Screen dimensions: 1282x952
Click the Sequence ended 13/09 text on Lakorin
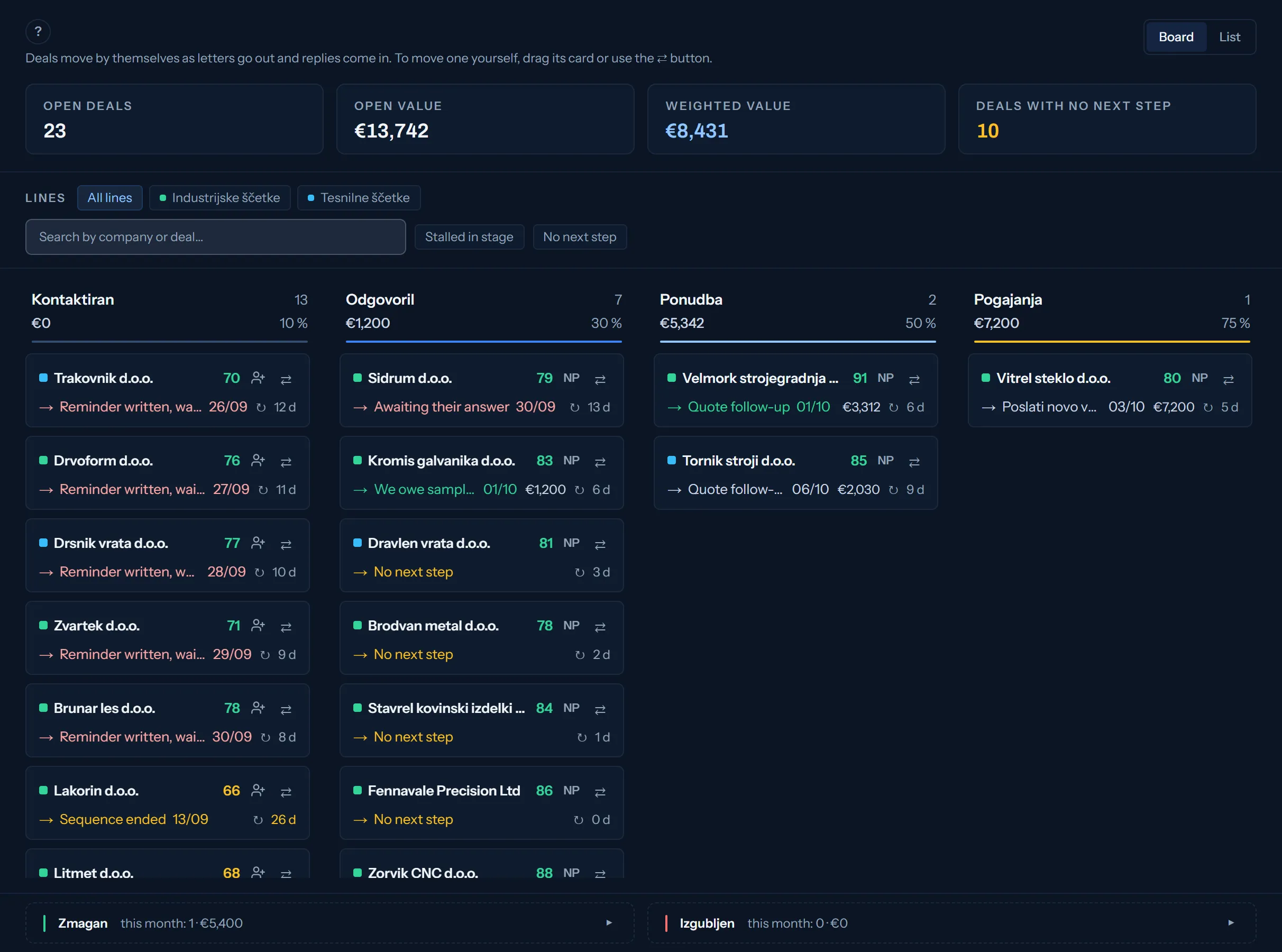pyautogui.click(x=134, y=819)
